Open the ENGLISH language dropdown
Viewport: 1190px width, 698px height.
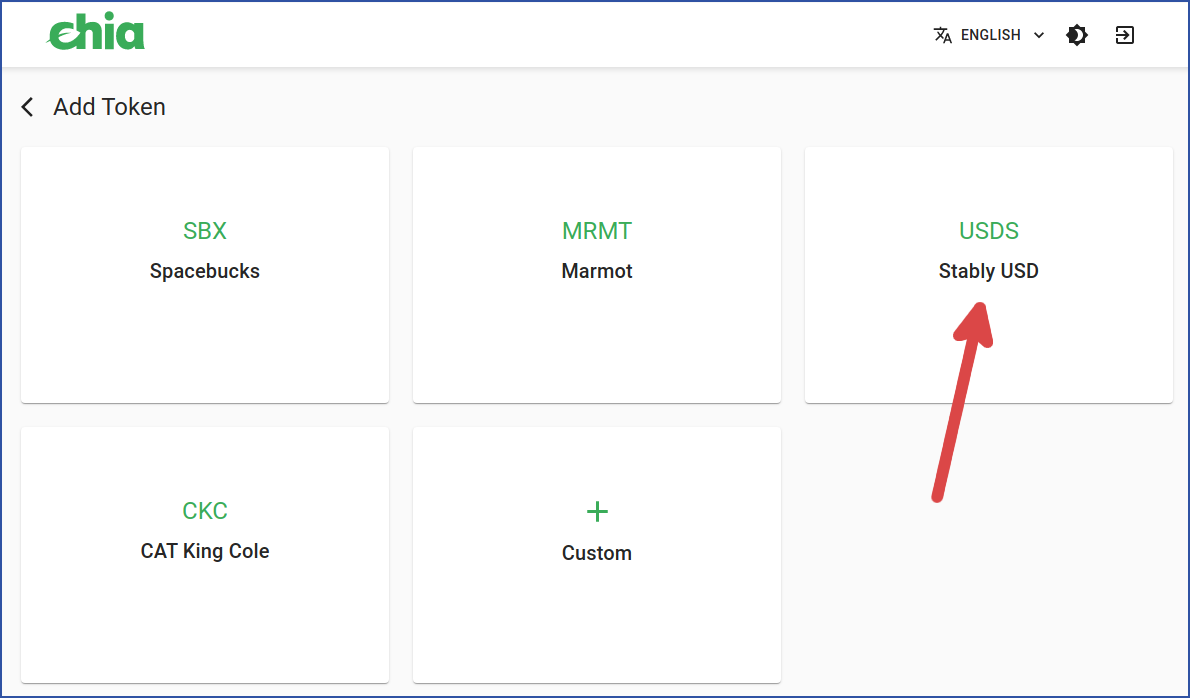(989, 35)
